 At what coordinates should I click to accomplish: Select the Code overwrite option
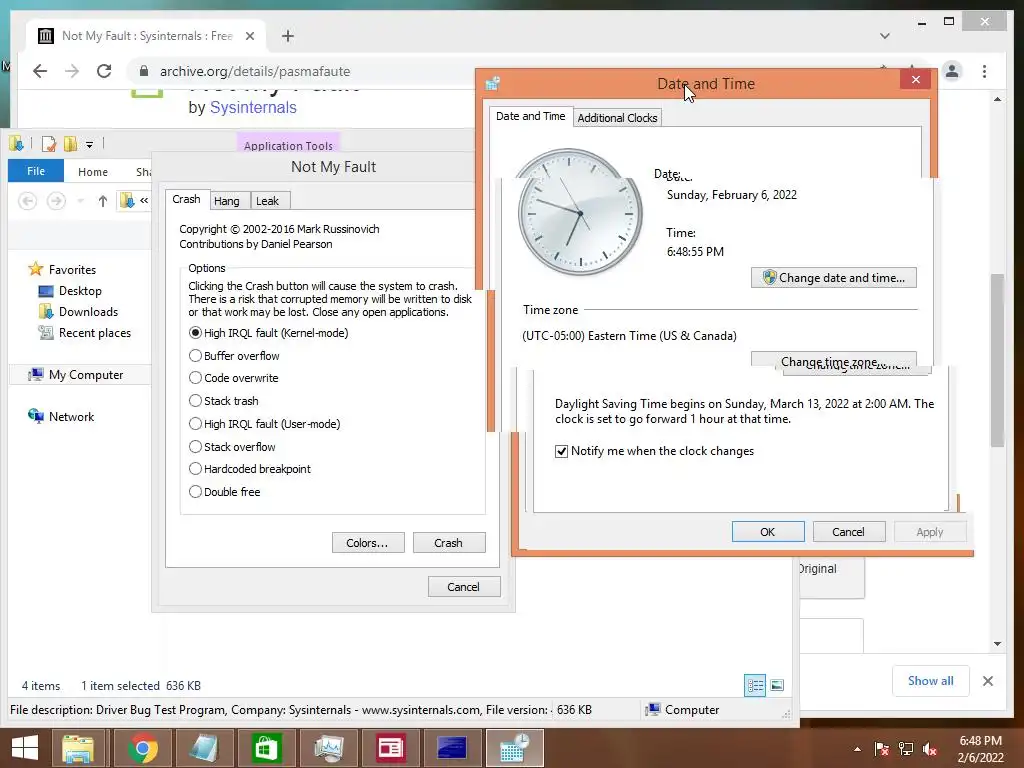point(195,378)
